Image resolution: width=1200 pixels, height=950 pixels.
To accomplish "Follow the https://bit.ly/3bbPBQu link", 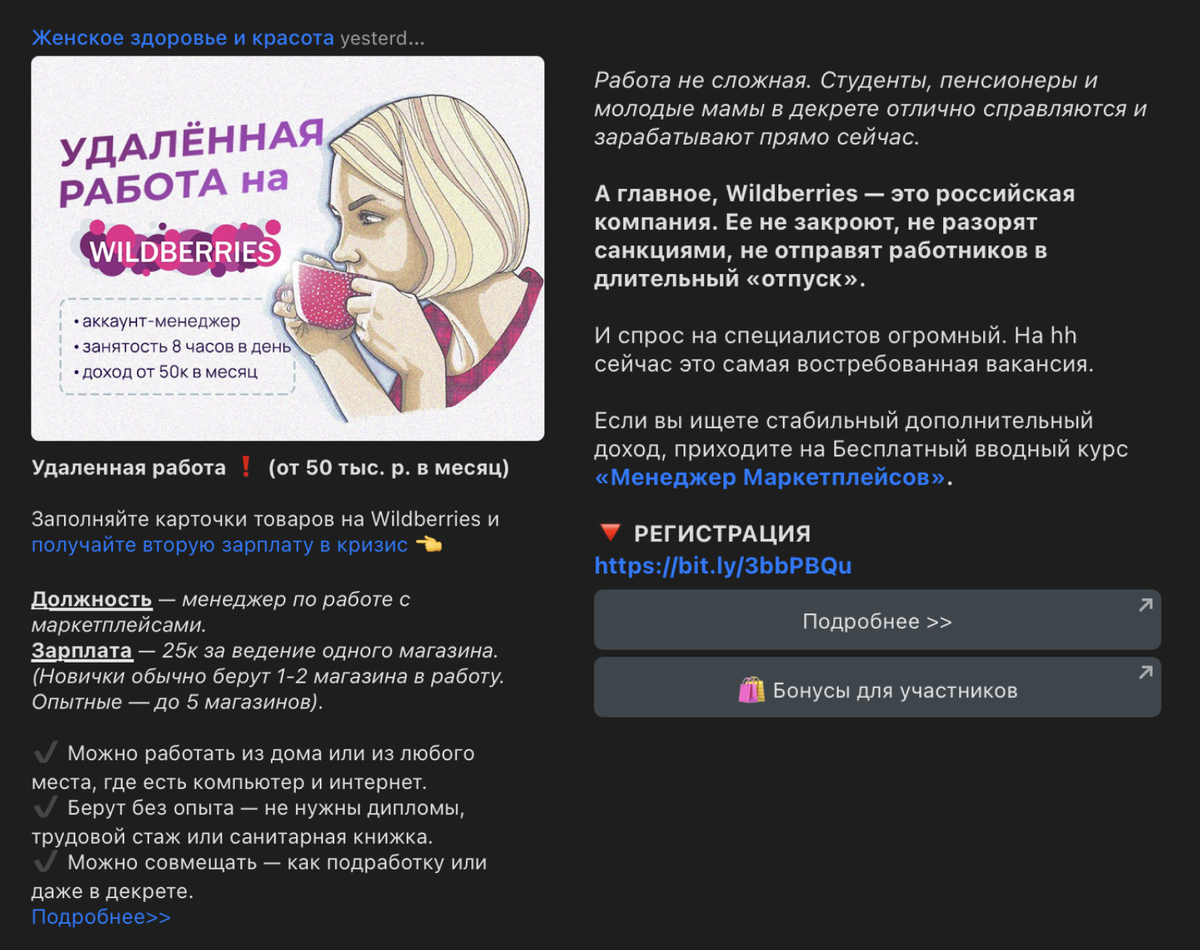I will [x=723, y=566].
